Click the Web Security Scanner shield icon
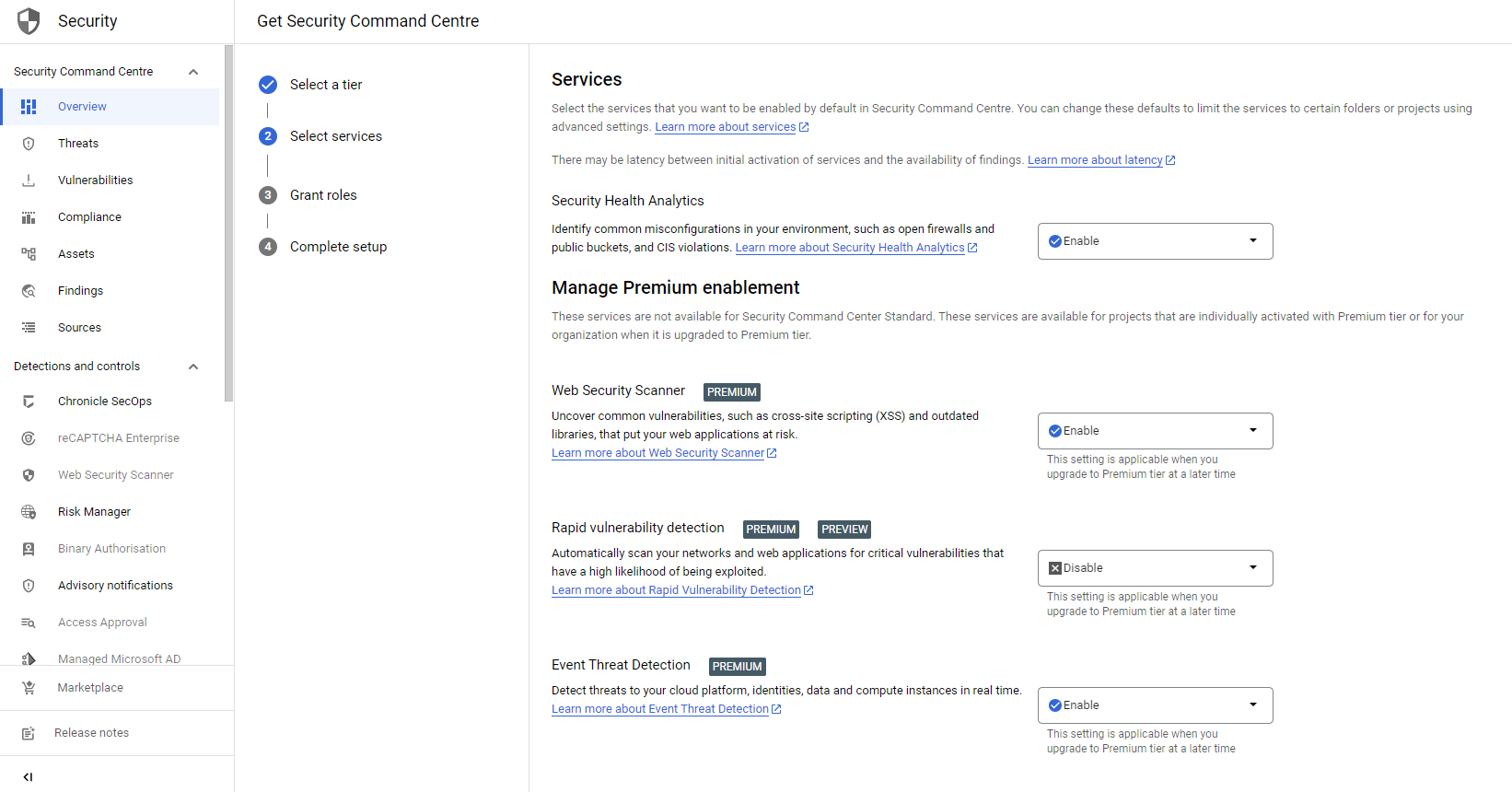This screenshot has height=792, width=1512. pos(29,475)
